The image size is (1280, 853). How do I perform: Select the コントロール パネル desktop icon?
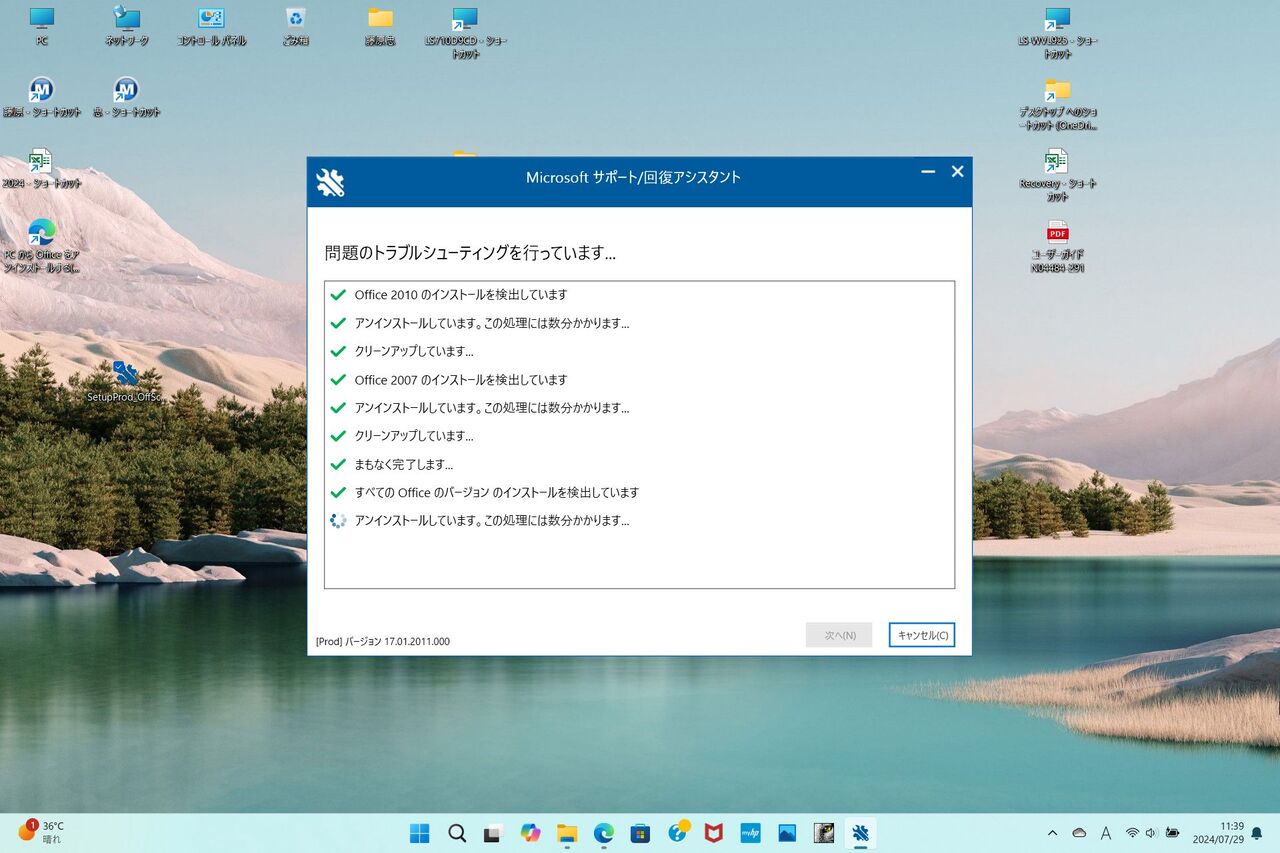pos(211,27)
